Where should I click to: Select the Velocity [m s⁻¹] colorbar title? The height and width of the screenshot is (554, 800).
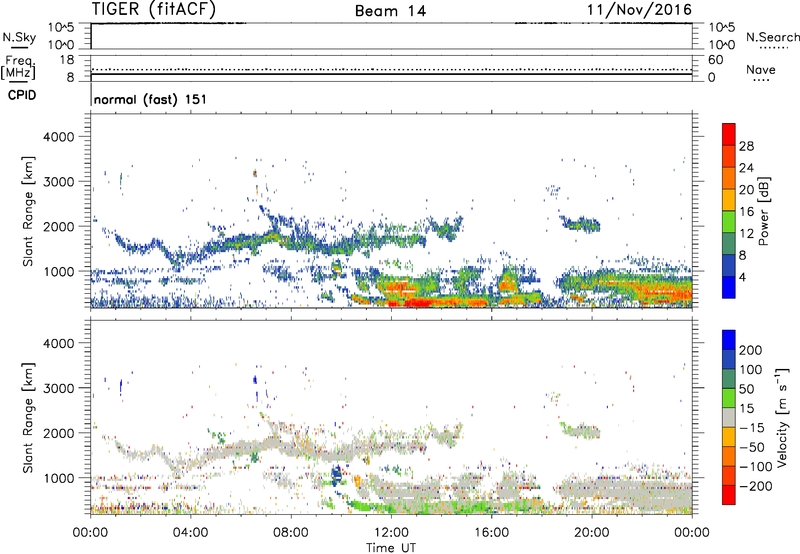tap(781, 417)
